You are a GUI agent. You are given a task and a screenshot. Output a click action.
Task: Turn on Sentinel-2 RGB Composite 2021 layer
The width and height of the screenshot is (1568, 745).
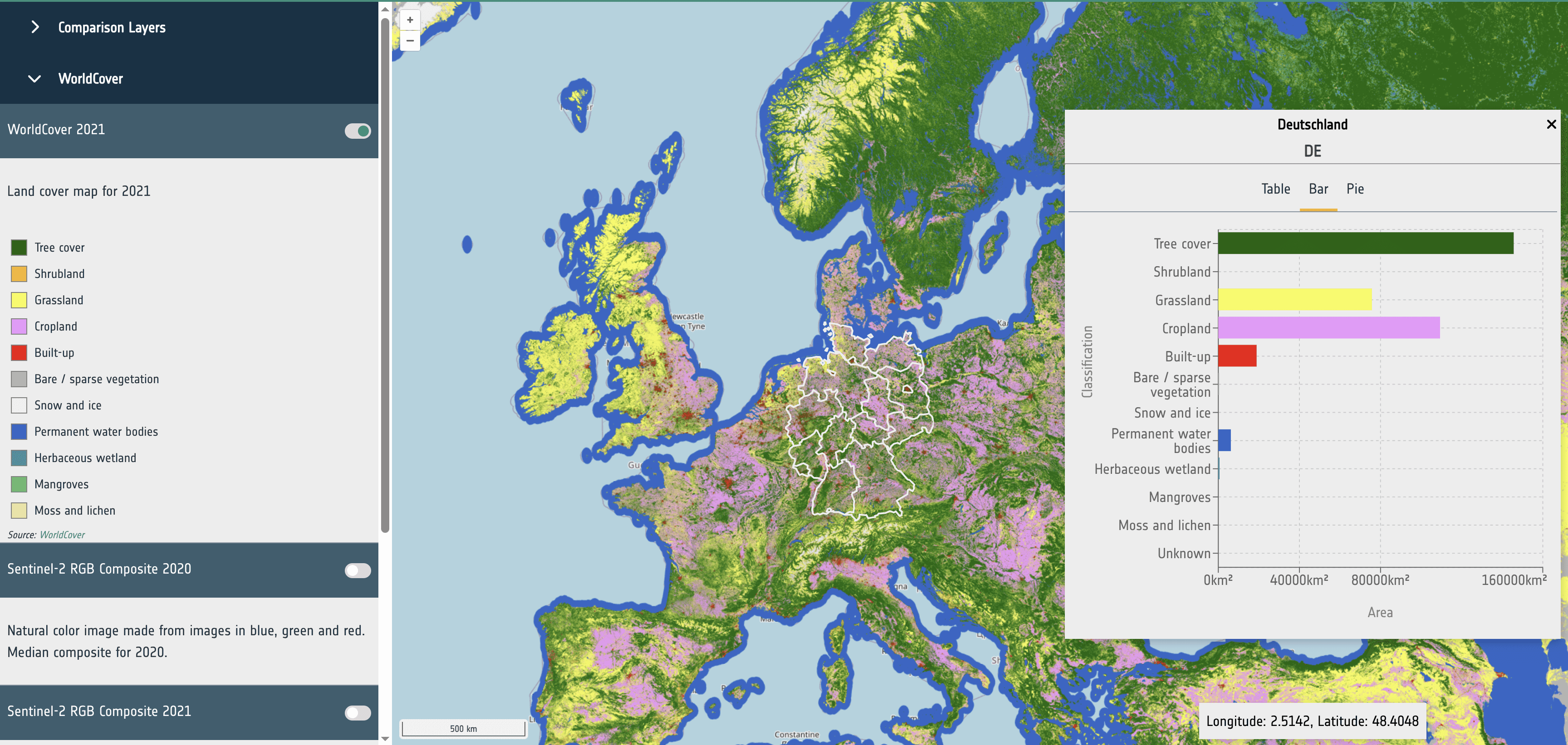358,712
